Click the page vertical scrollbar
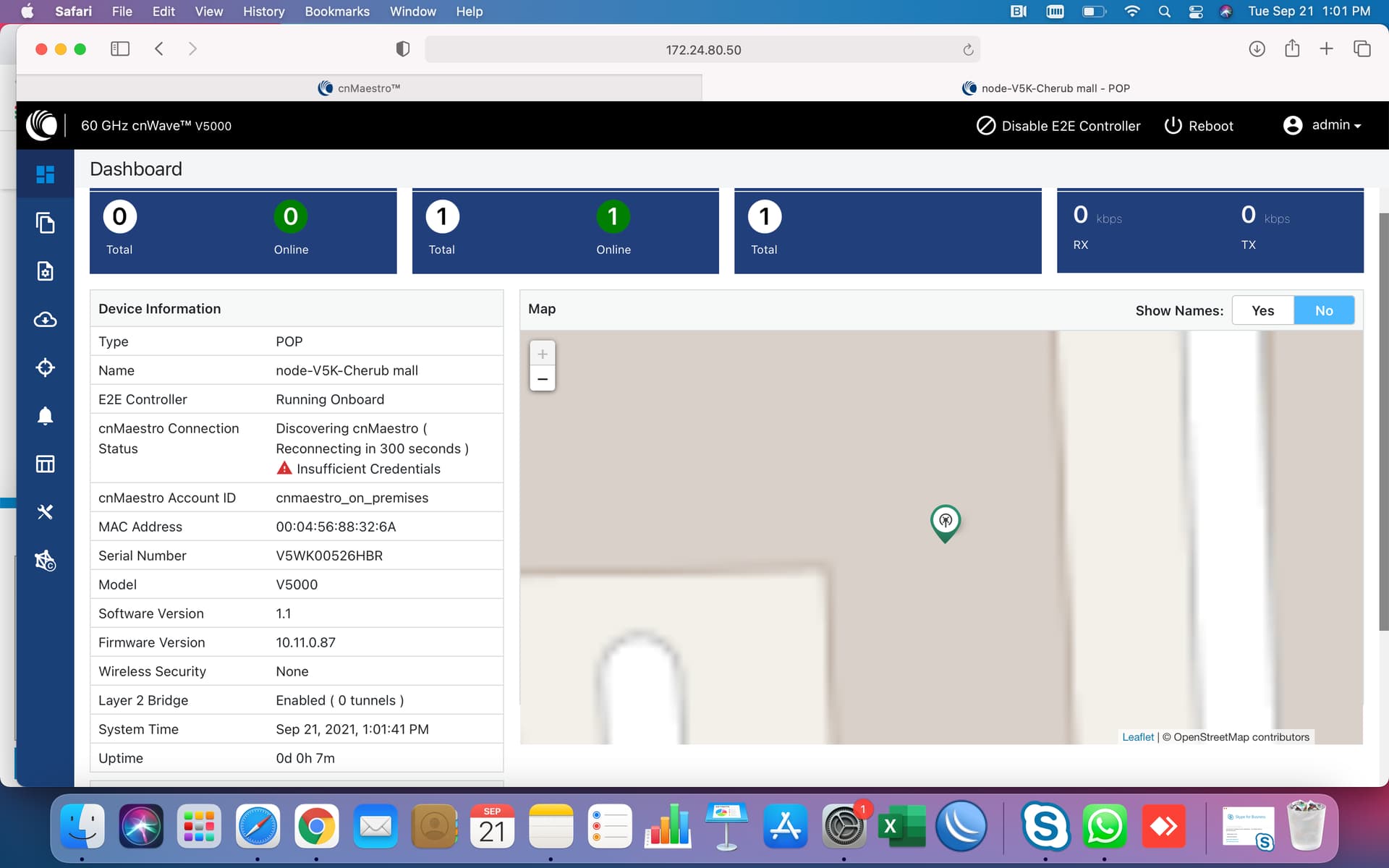This screenshot has width=1389, height=868. click(x=1383, y=422)
